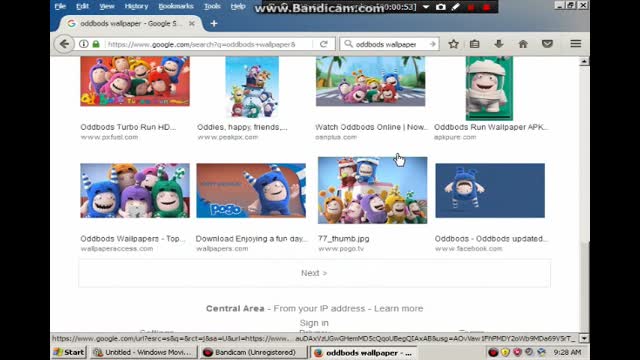Open the downloads arrow icon
Screen dimensions: 640x360
(499, 44)
